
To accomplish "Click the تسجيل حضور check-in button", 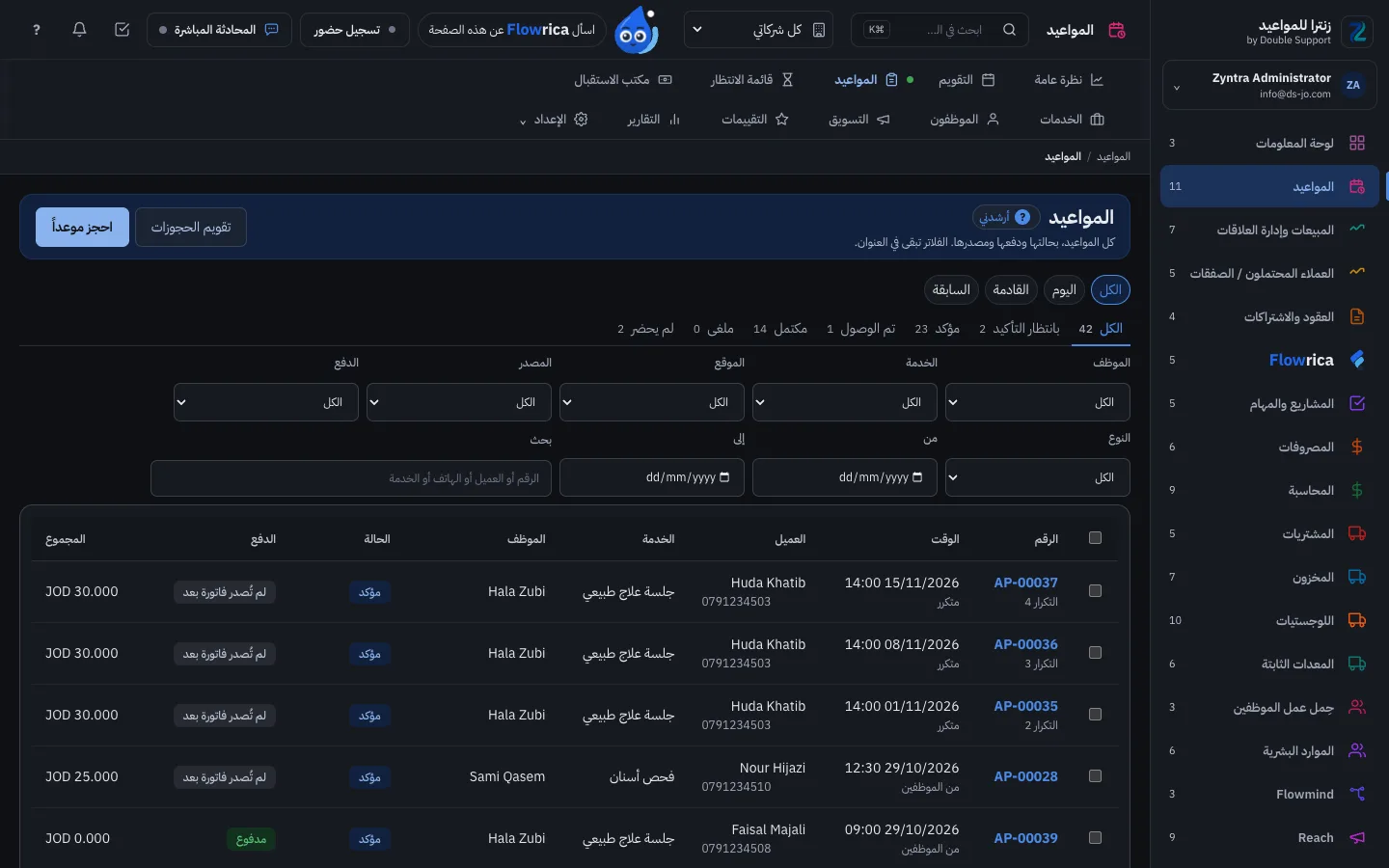I will coord(355,30).
